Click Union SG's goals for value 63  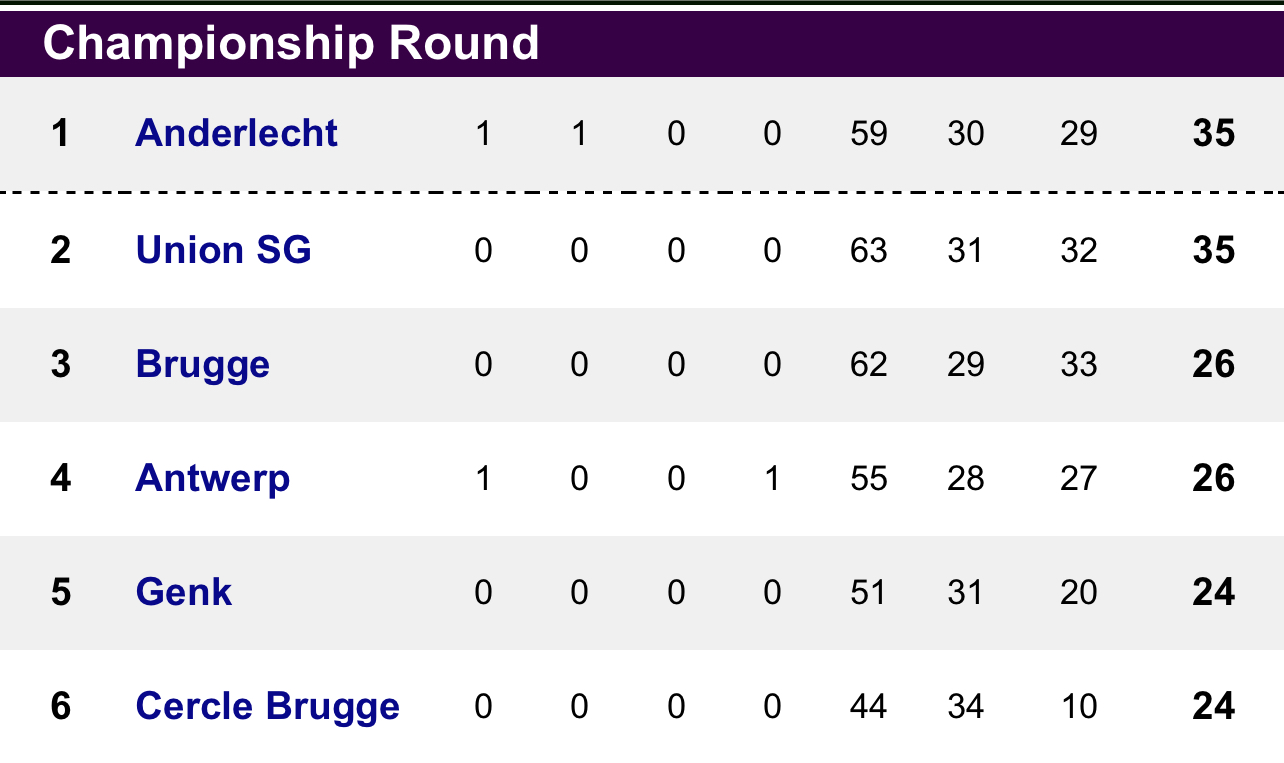click(868, 249)
